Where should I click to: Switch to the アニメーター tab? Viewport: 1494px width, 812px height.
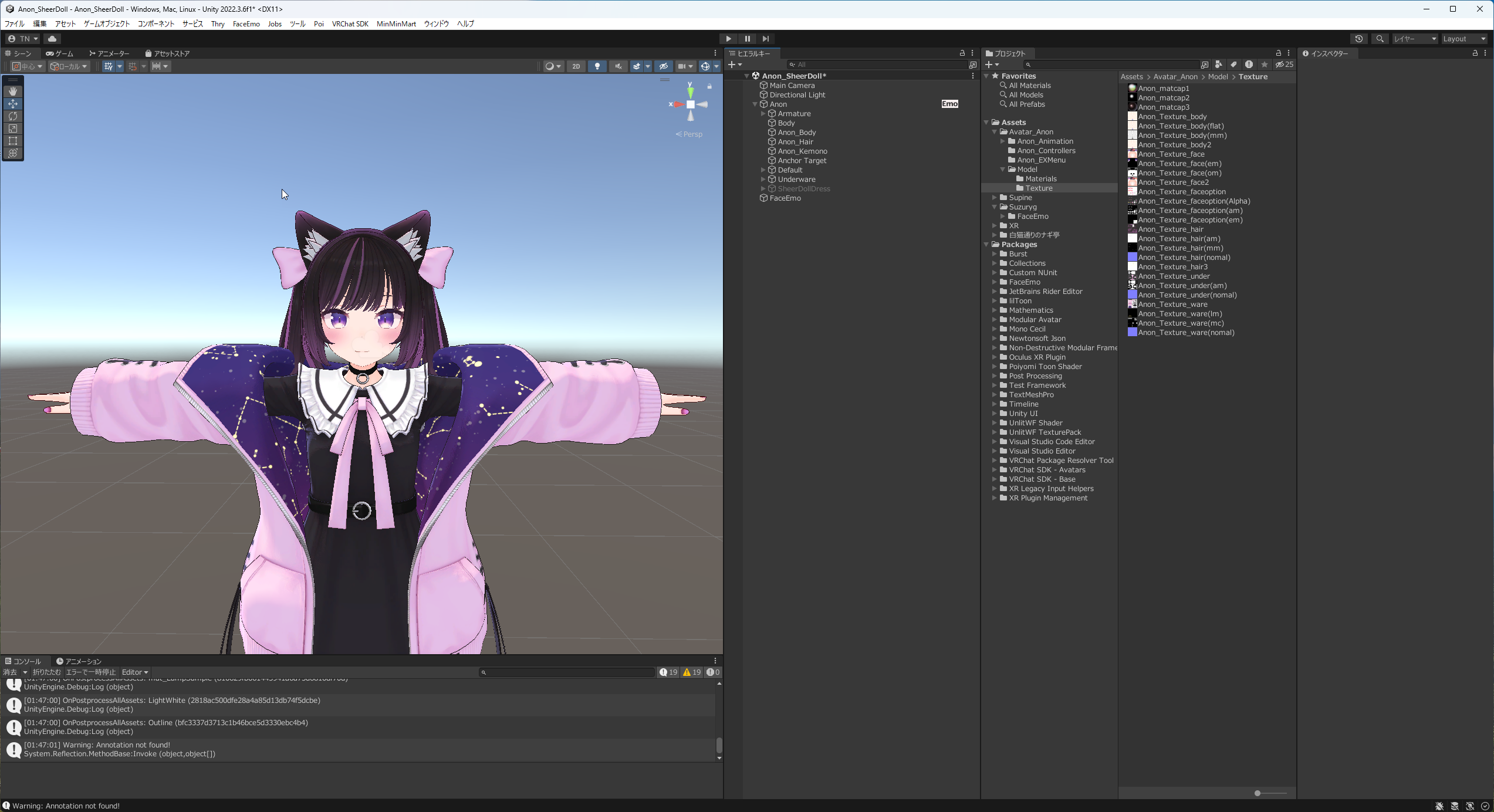110,53
